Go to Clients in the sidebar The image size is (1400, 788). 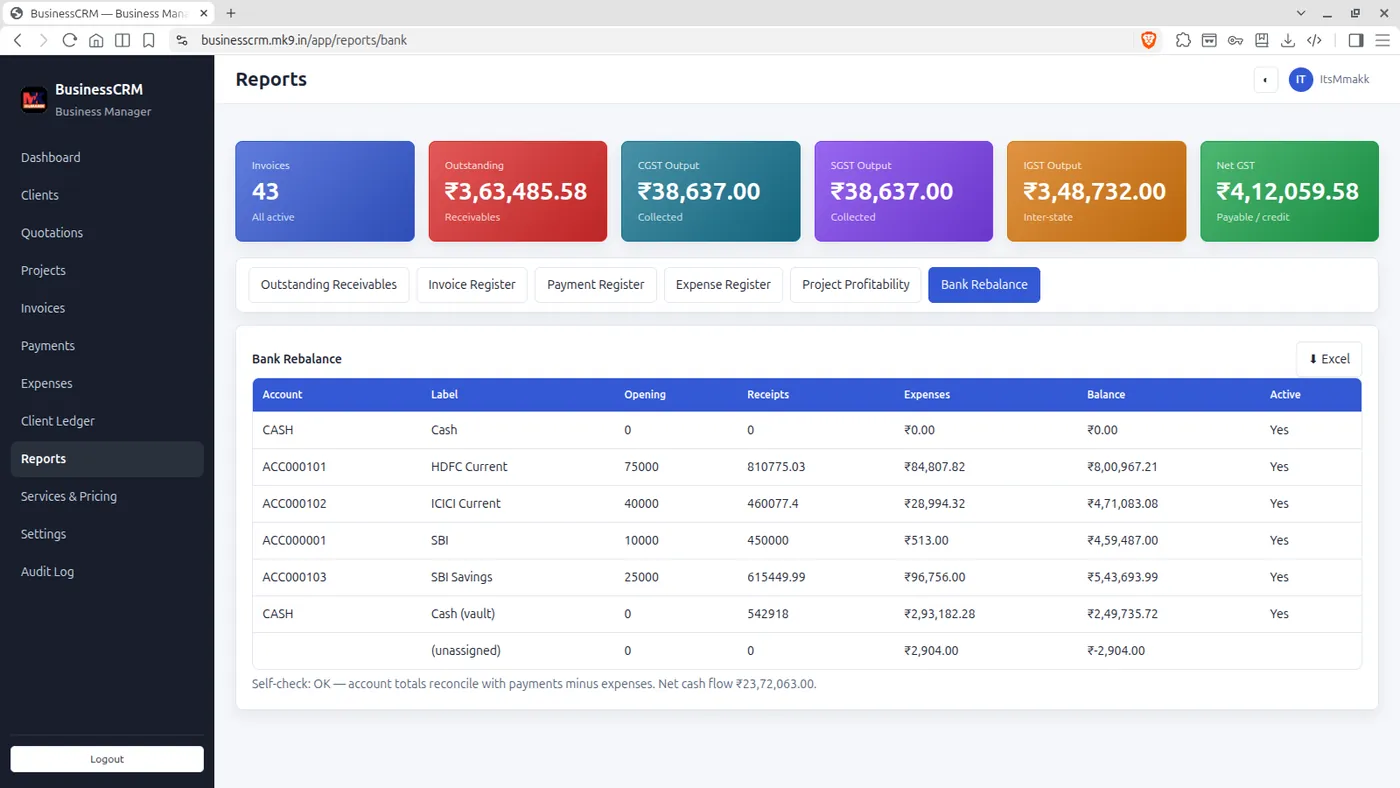point(107,195)
